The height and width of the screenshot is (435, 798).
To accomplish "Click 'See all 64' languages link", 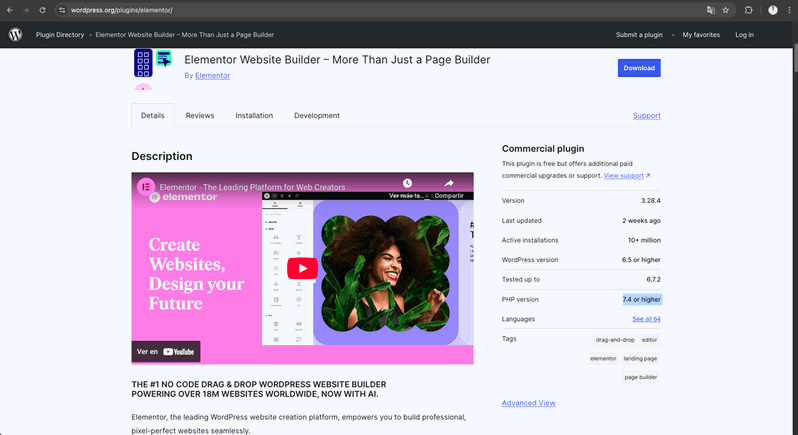I will [646, 319].
